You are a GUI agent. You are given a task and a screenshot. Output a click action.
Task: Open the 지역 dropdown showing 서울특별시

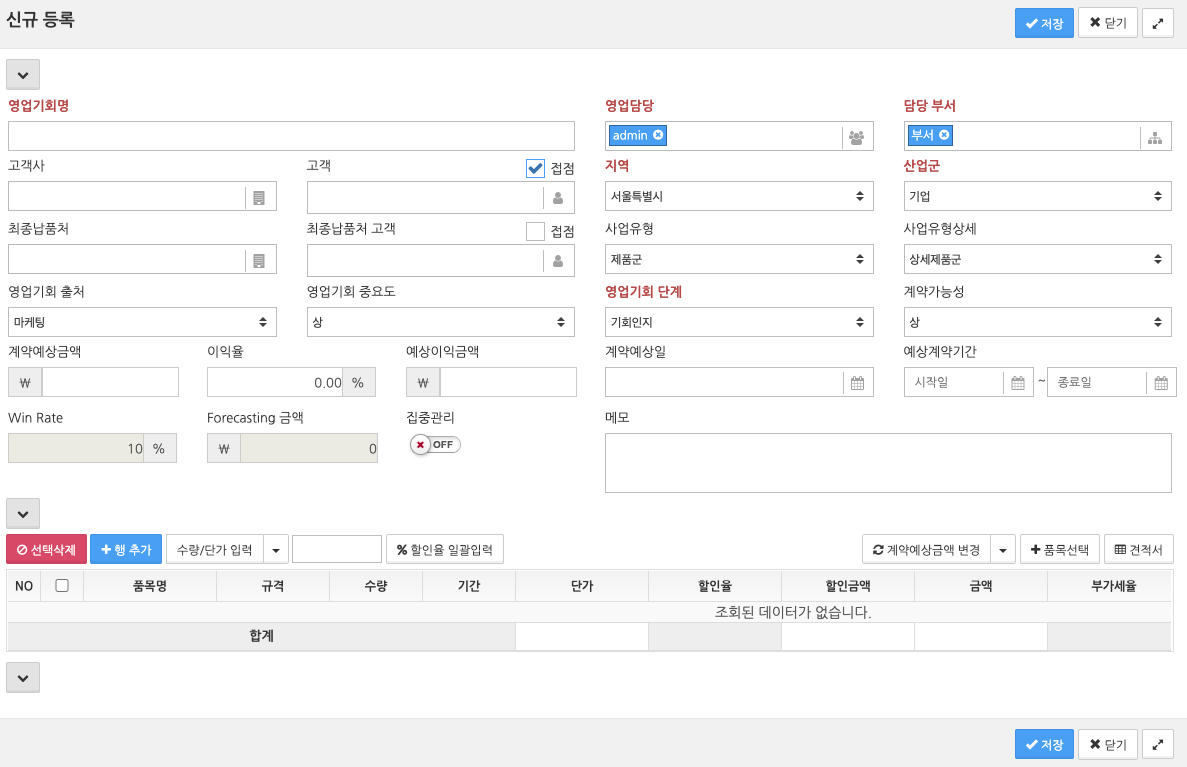(739, 197)
